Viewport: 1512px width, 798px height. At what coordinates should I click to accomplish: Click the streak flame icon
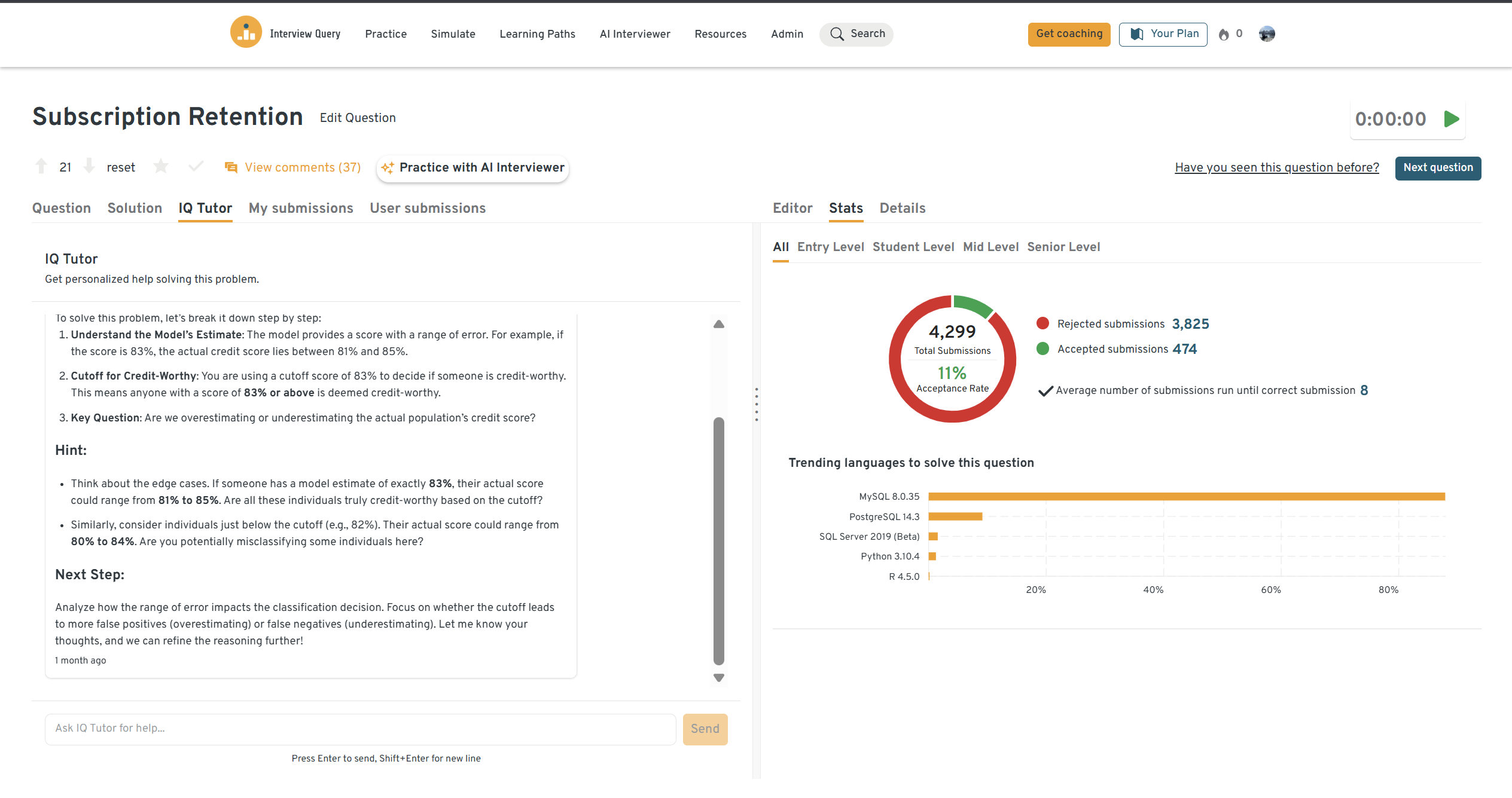[1224, 35]
